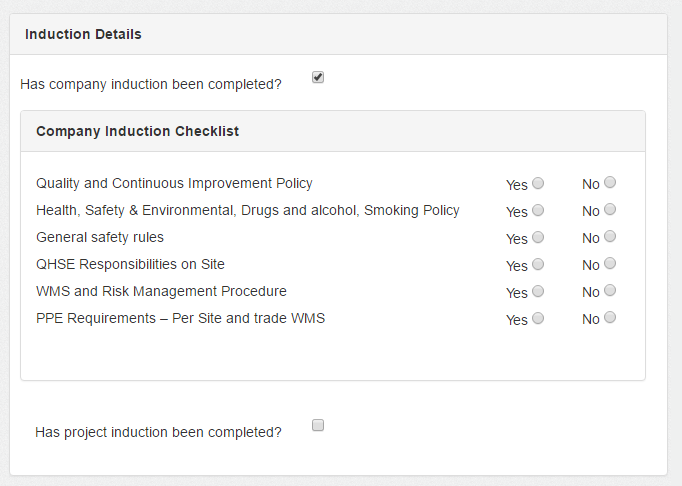The width and height of the screenshot is (682, 486).
Task: Click the General safety rules label text
Action: [100, 237]
